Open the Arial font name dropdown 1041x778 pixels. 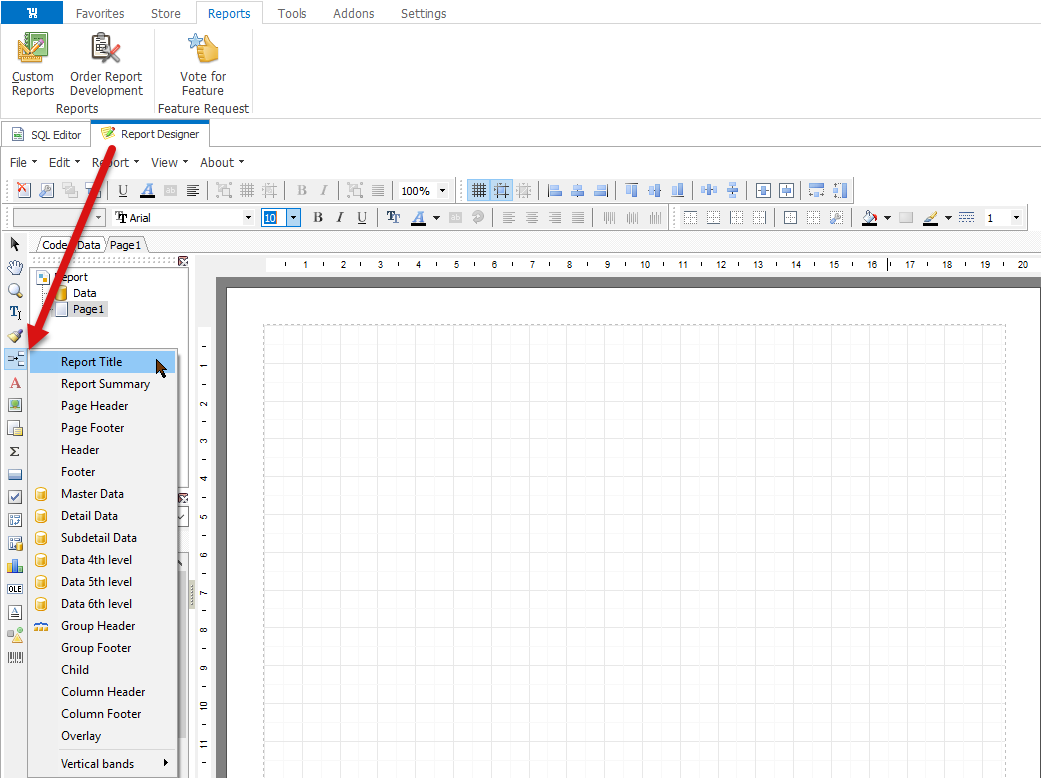point(249,217)
